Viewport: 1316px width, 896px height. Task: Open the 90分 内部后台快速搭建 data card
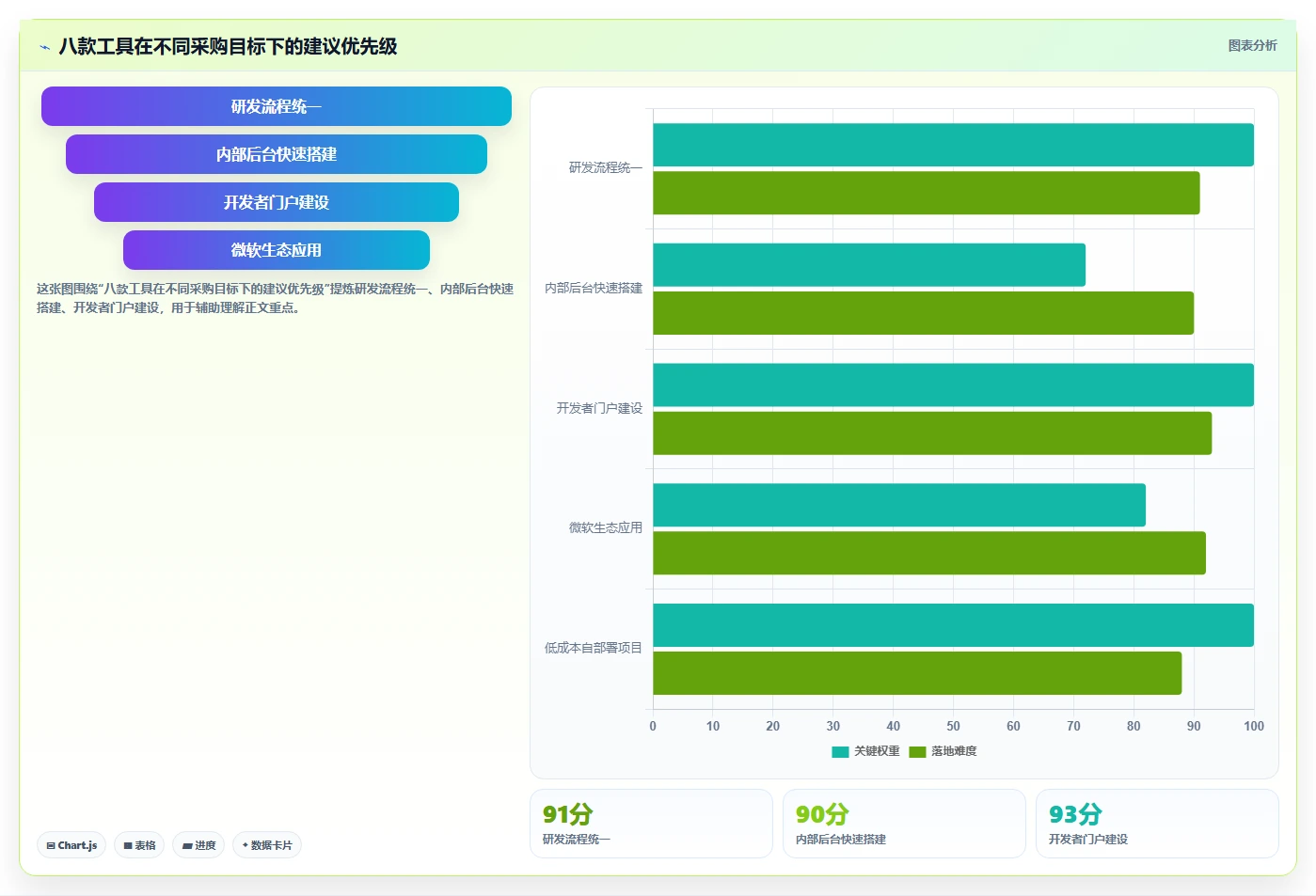tap(904, 824)
